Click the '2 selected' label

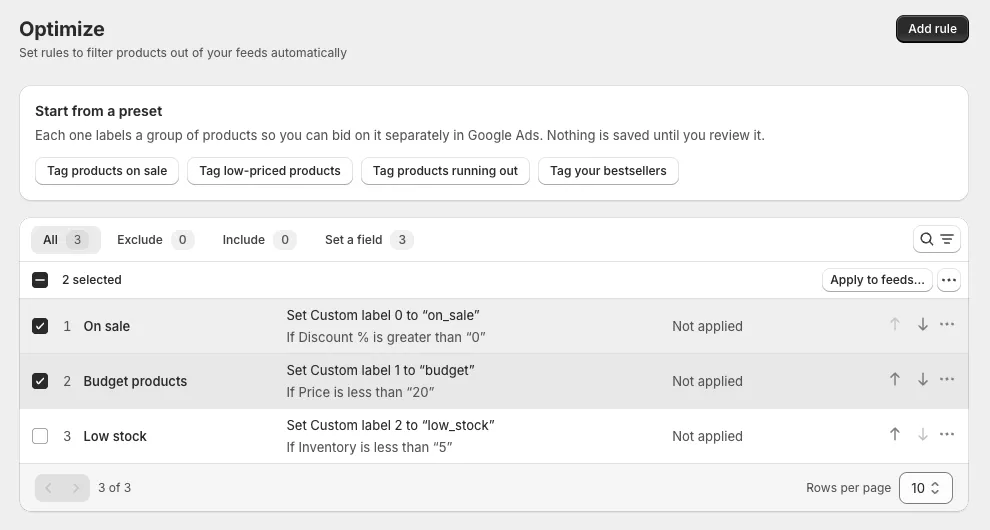coord(92,280)
